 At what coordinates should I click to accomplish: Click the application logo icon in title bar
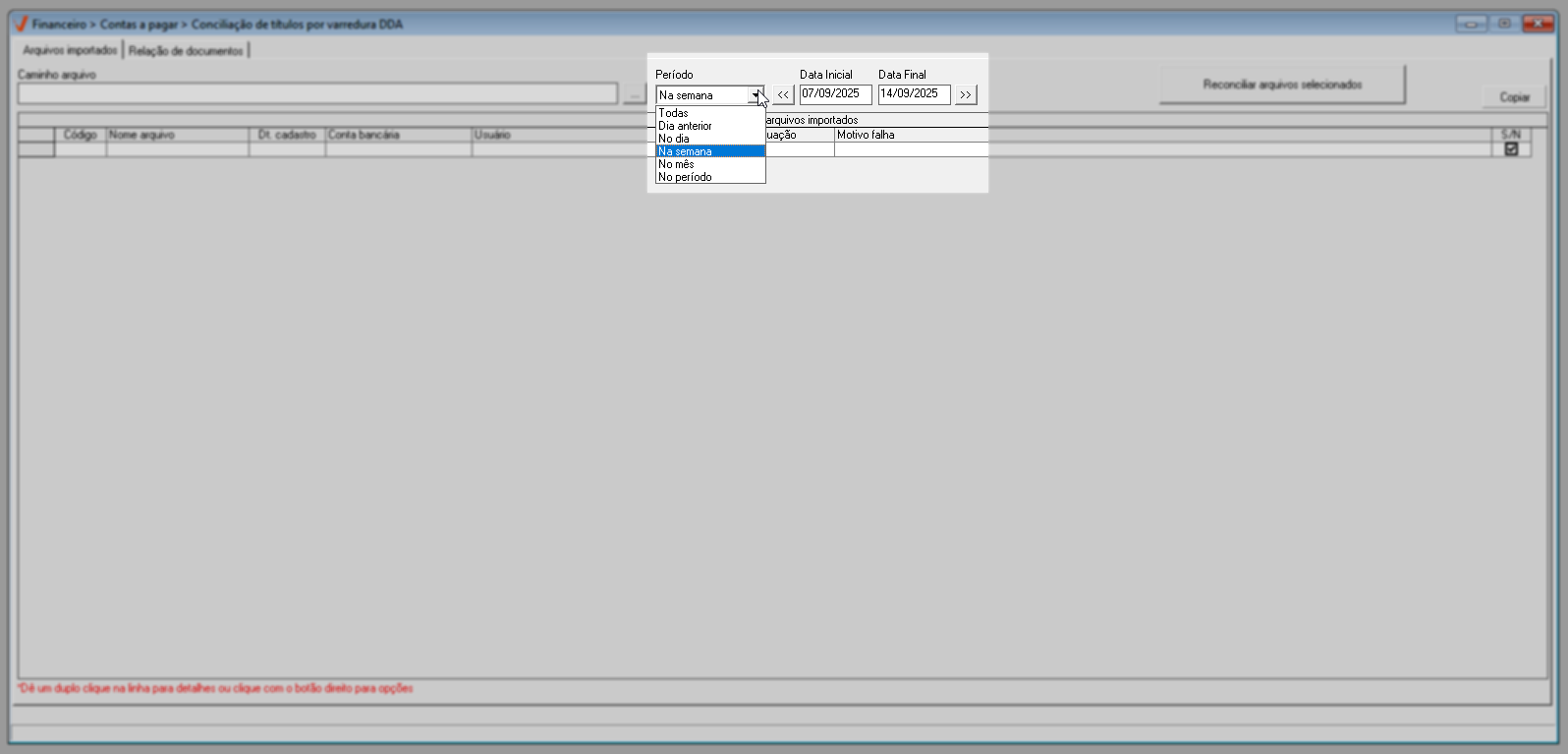21,24
